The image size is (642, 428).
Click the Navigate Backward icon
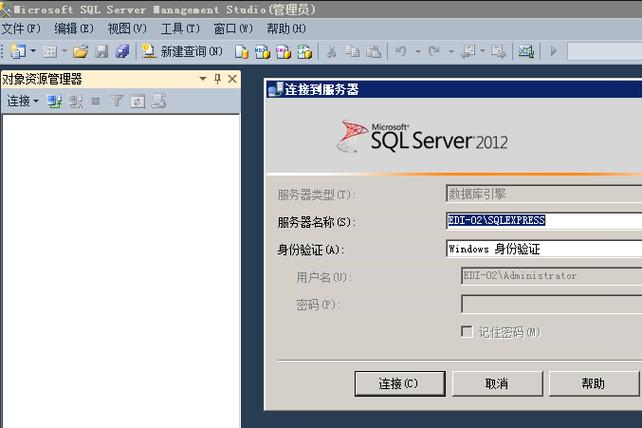point(468,52)
